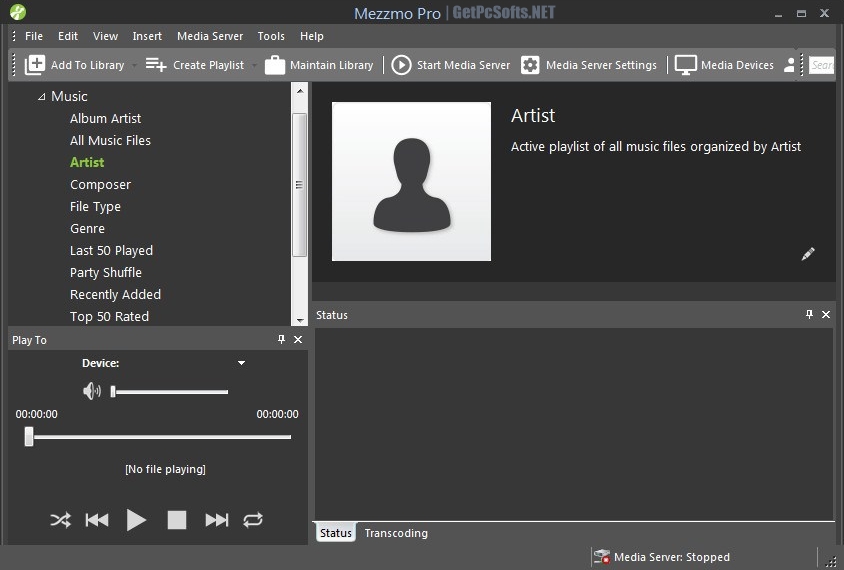Pin the Play To panel
The height and width of the screenshot is (570, 844).
pos(281,339)
